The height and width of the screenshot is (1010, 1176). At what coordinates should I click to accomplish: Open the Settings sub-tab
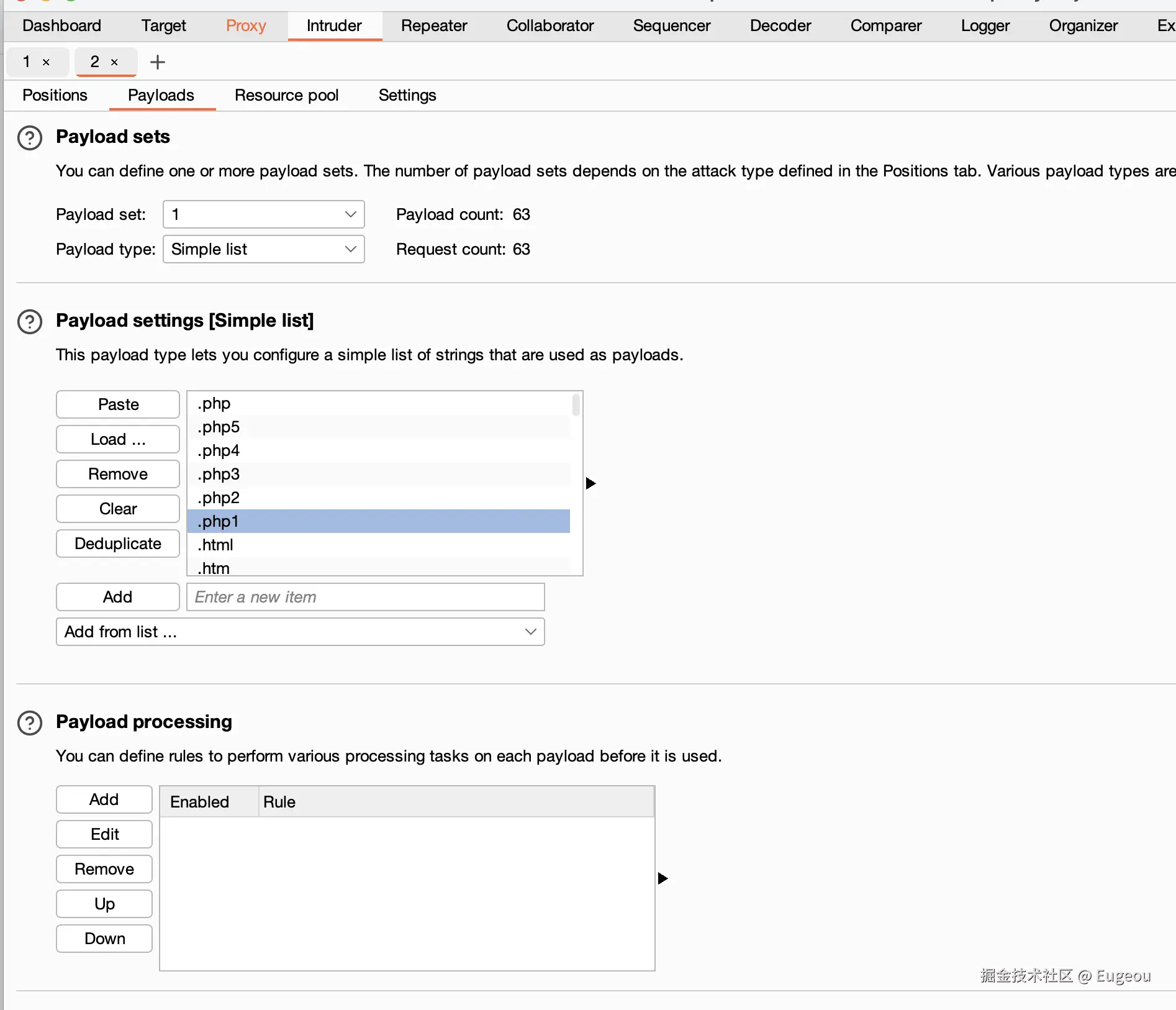click(x=407, y=95)
